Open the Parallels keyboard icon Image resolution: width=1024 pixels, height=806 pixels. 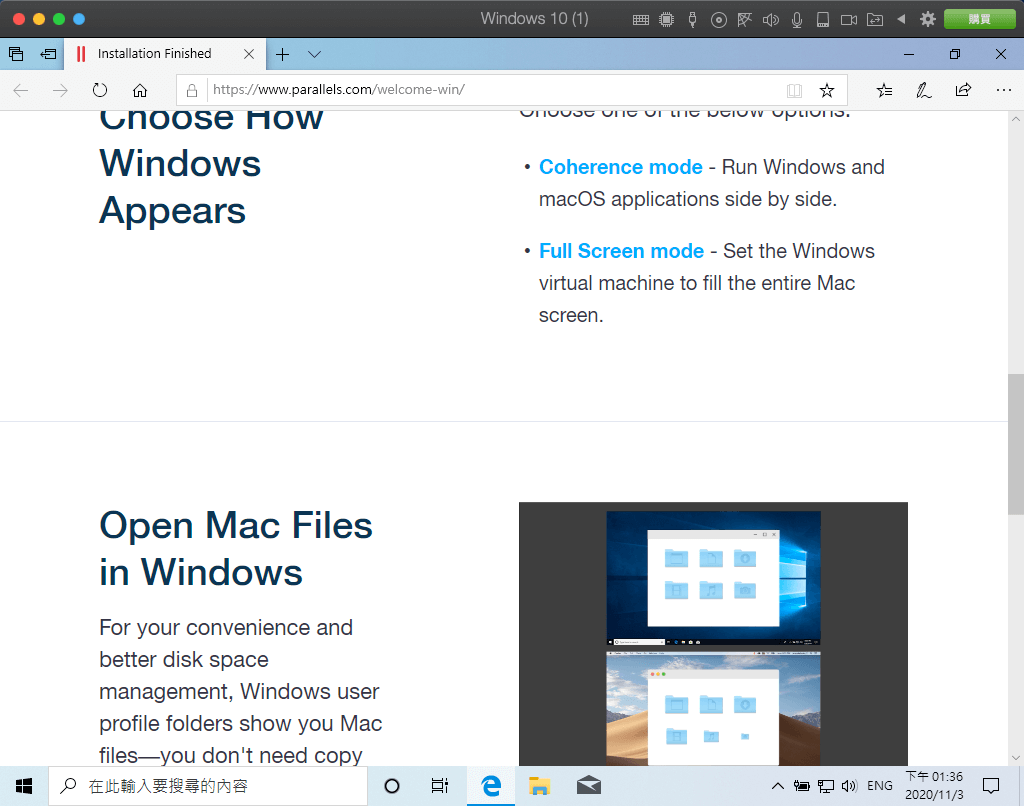point(641,20)
